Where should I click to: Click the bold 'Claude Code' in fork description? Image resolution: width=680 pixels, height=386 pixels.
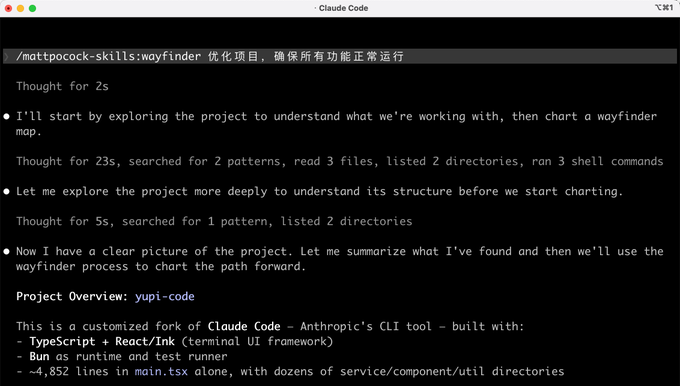tap(244, 326)
